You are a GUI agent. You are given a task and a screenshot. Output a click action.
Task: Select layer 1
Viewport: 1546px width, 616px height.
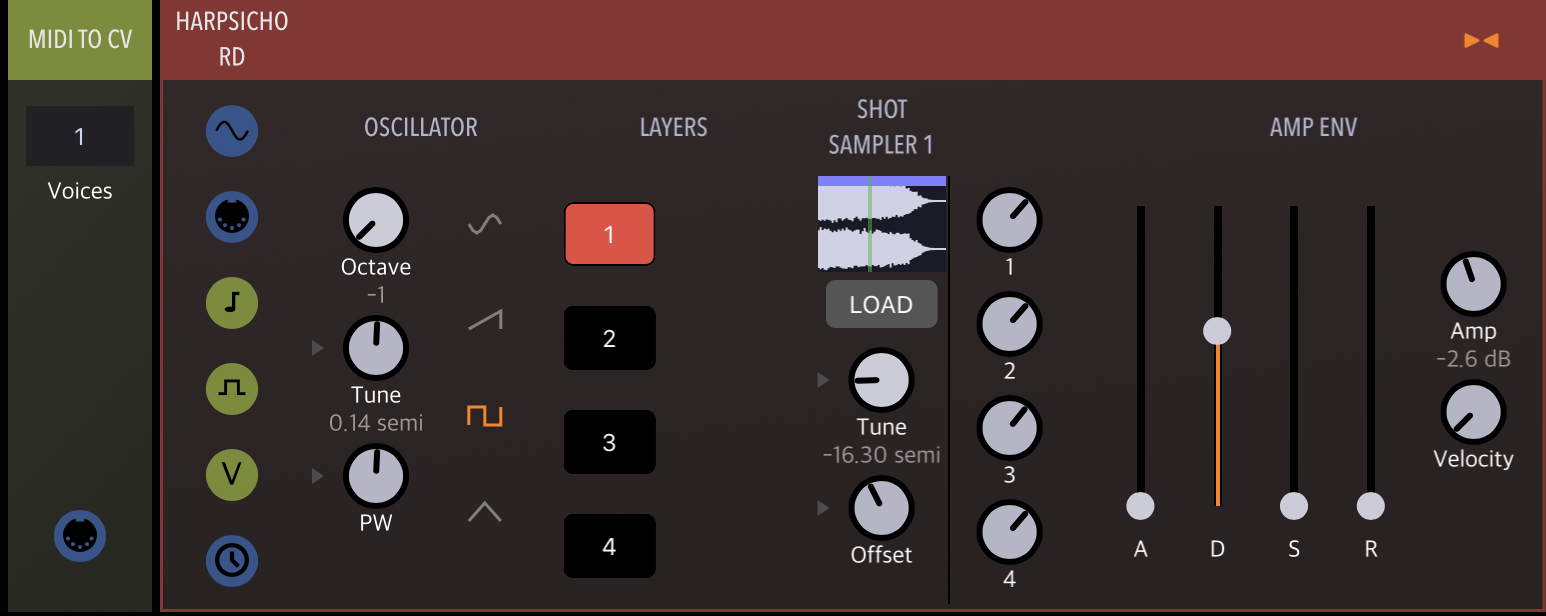click(x=609, y=235)
